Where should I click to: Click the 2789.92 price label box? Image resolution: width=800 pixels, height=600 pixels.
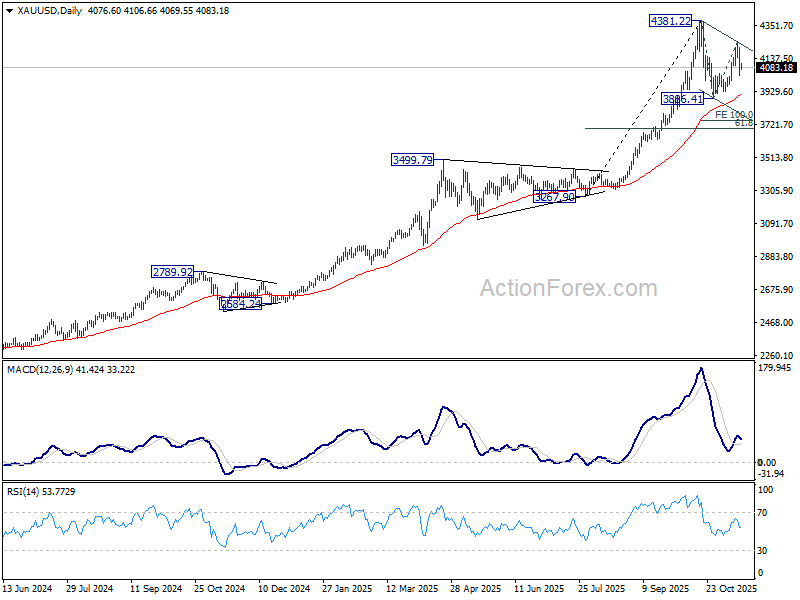(x=173, y=272)
